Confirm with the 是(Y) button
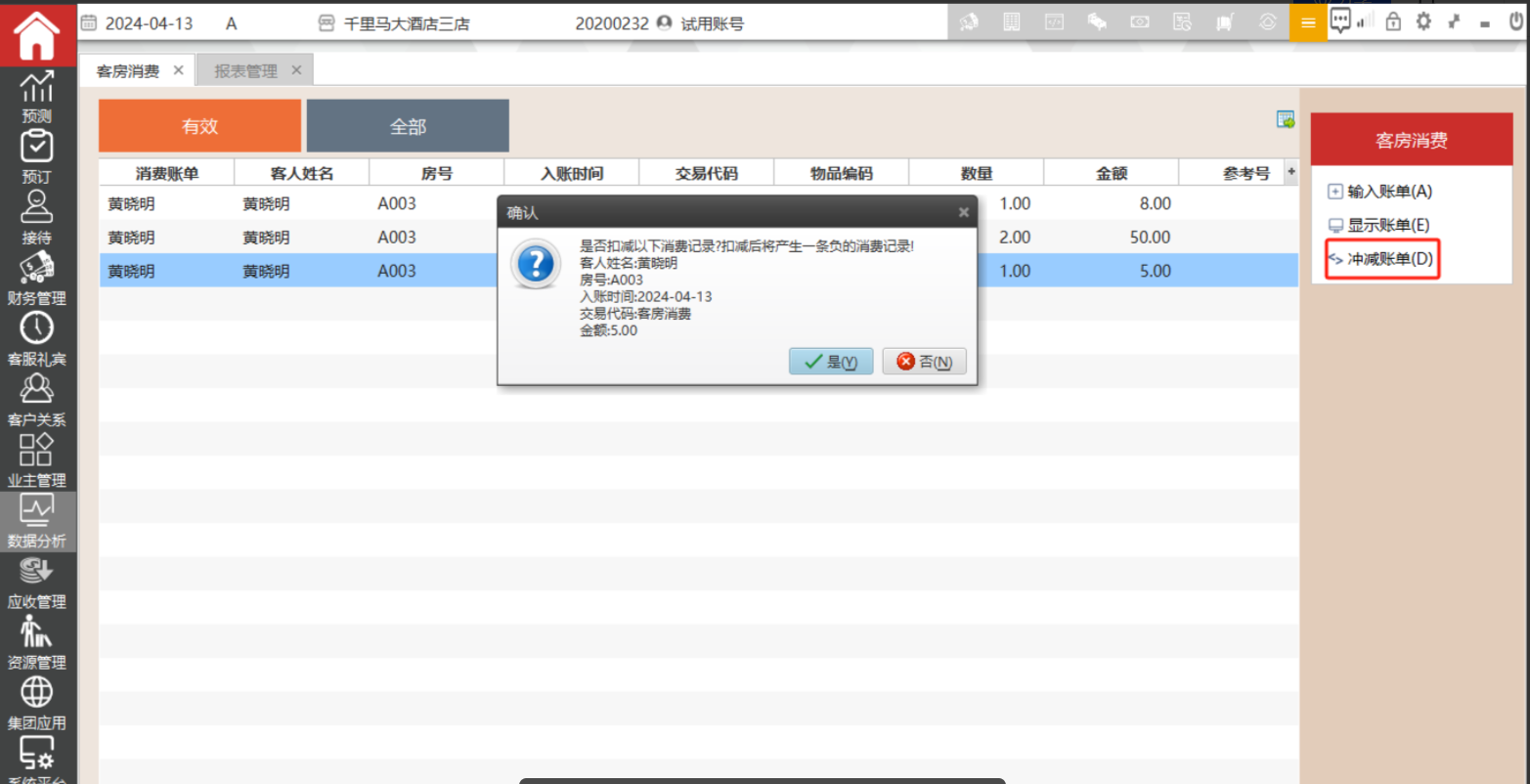The image size is (1530, 784). click(x=830, y=362)
